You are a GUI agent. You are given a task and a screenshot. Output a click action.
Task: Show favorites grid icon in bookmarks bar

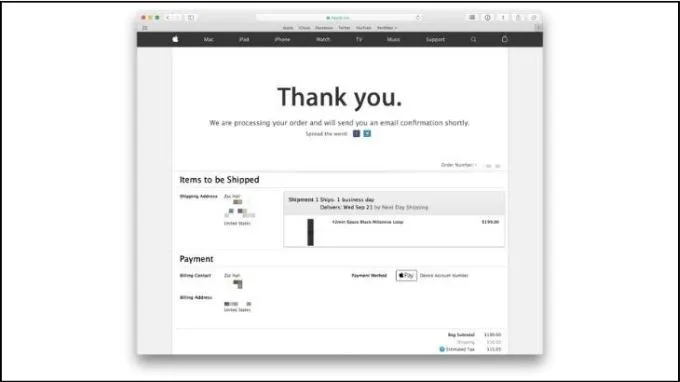click(145, 28)
